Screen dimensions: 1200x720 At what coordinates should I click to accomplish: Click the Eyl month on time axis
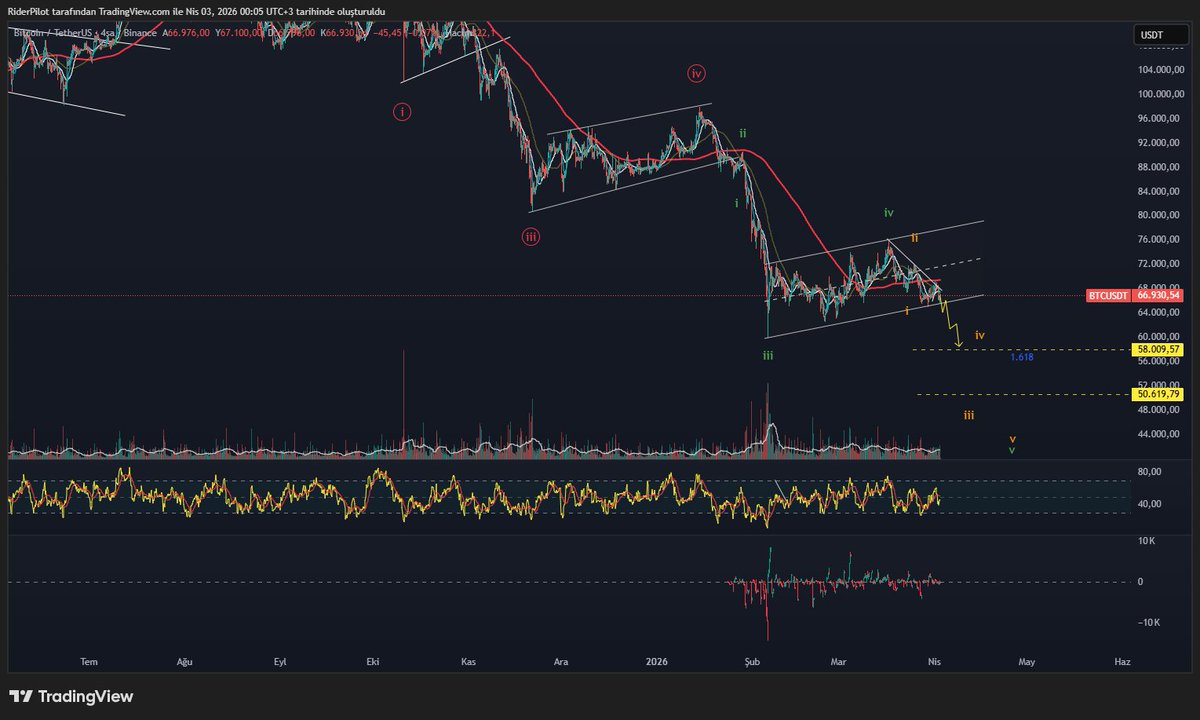pos(280,662)
